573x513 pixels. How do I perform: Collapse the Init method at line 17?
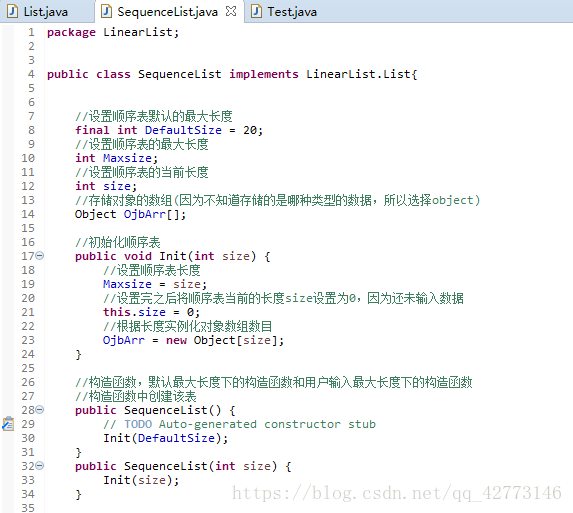tap(40, 255)
